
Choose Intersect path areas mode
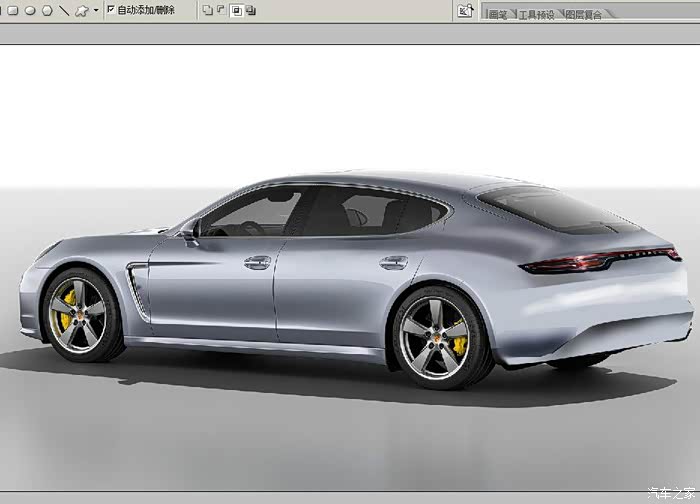click(237, 11)
